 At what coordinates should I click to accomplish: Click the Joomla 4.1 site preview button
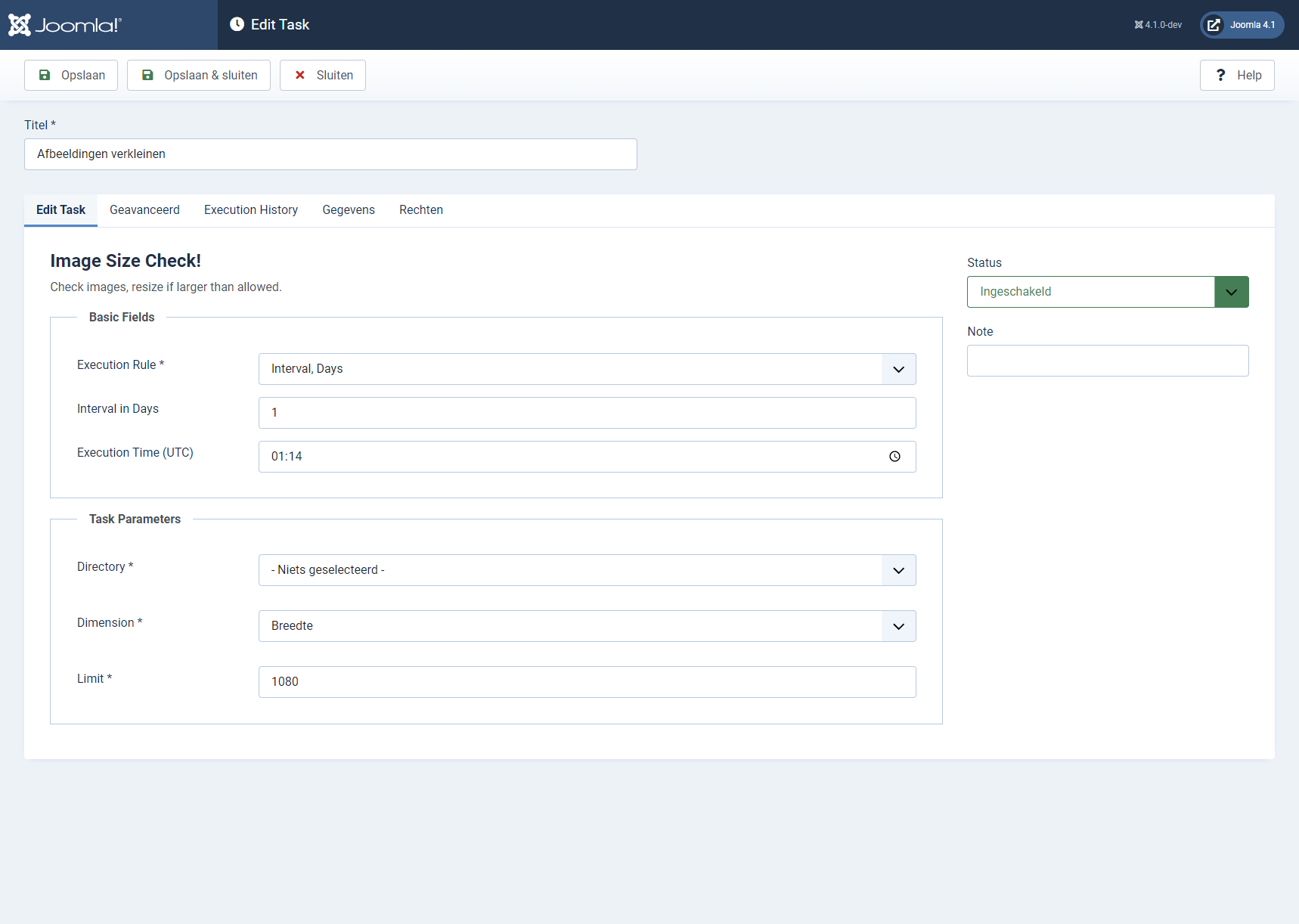point(1242,25)
